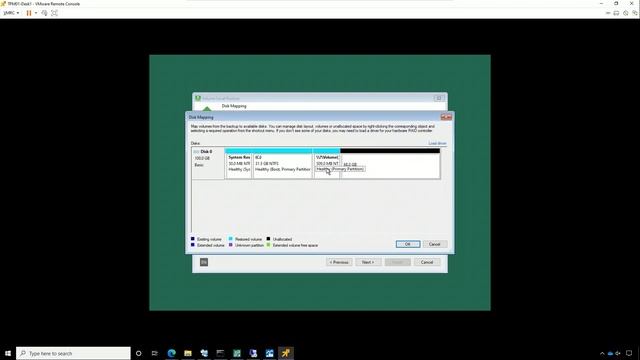Click the Restored volume legend swatch
The width and height of the screenshot is (640, 360).
(x=231, y=239)
